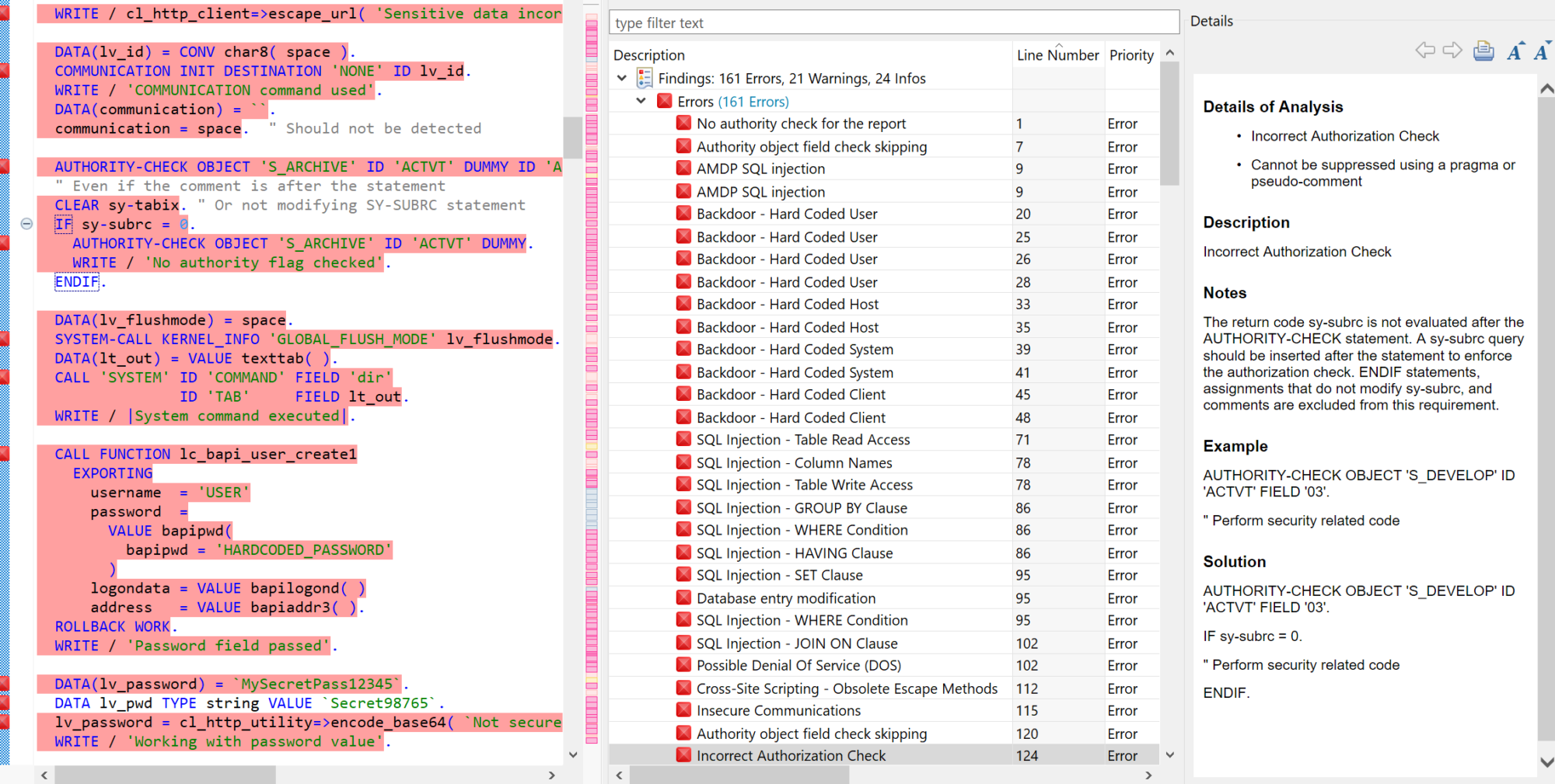Decrease font size in Details panel
The image size is (1555, 784).
(x=1543, y=51)
